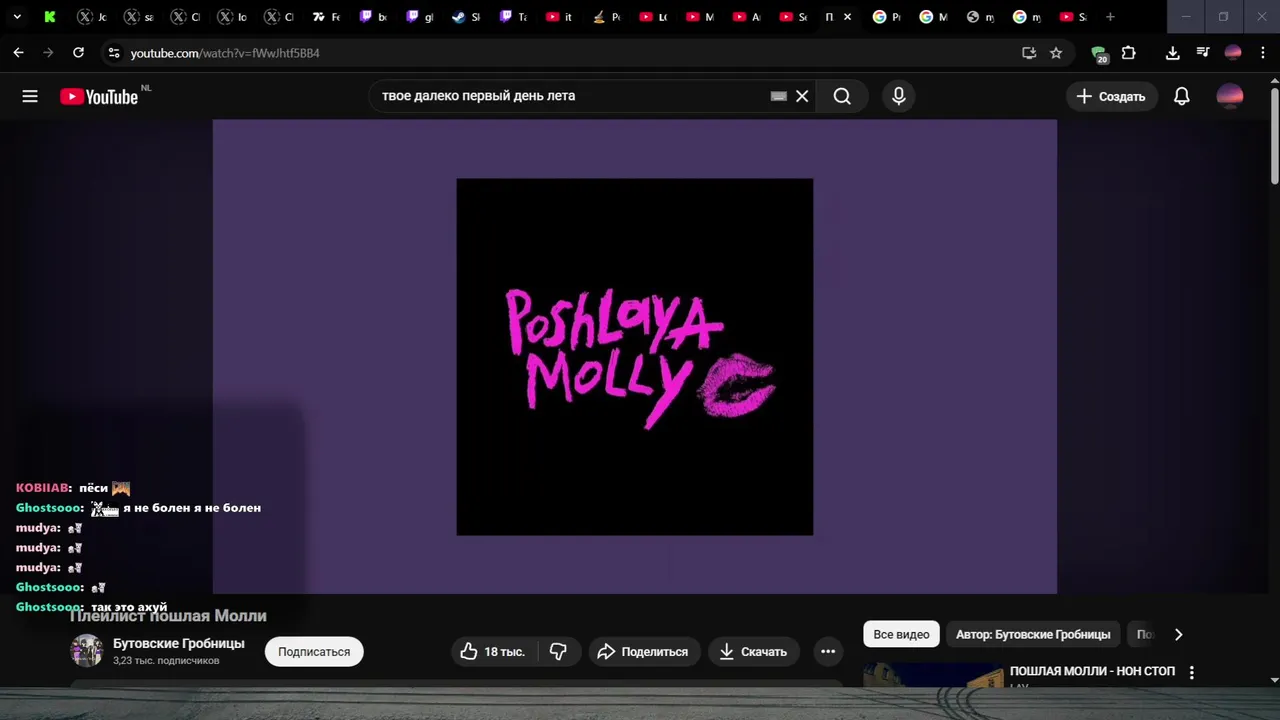Click the Poshlaya Molly video player
This screenshot has height=720, width=1280.
(x=634, y=357)
